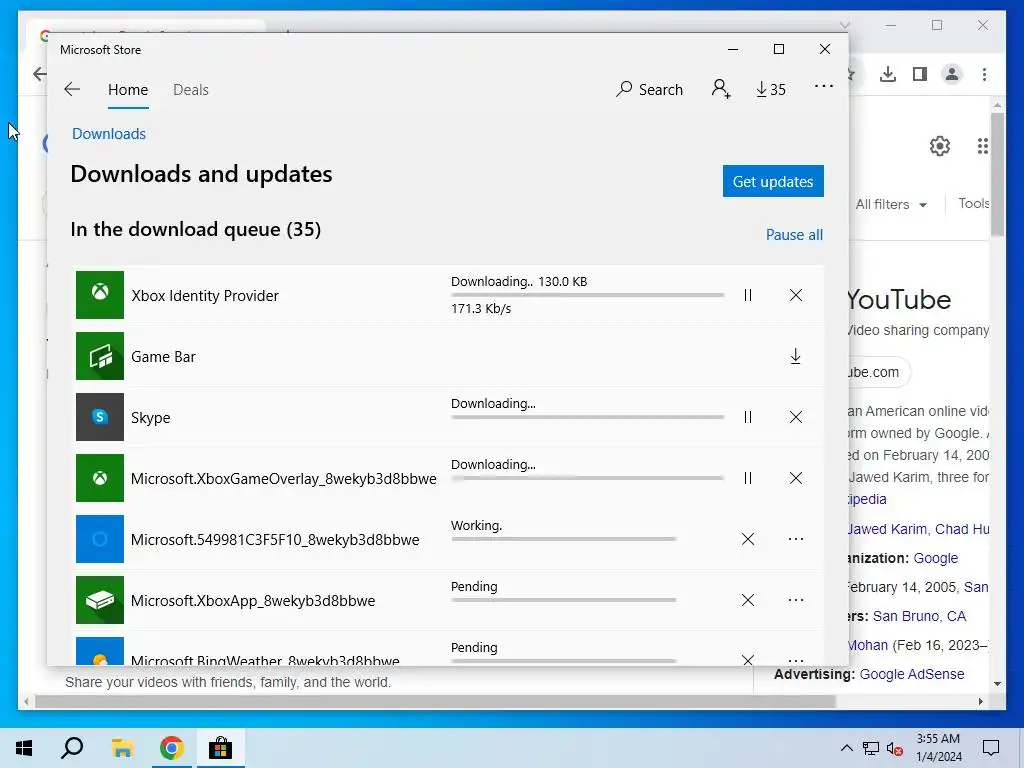Viewport: 1024px width, 768px height.
Task: Select the Xbox Identity Provider name
Action: 205,296
